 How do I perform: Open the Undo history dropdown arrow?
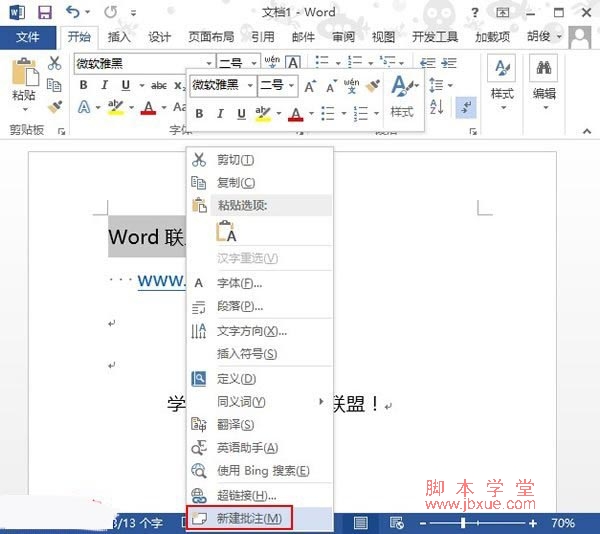88,13
